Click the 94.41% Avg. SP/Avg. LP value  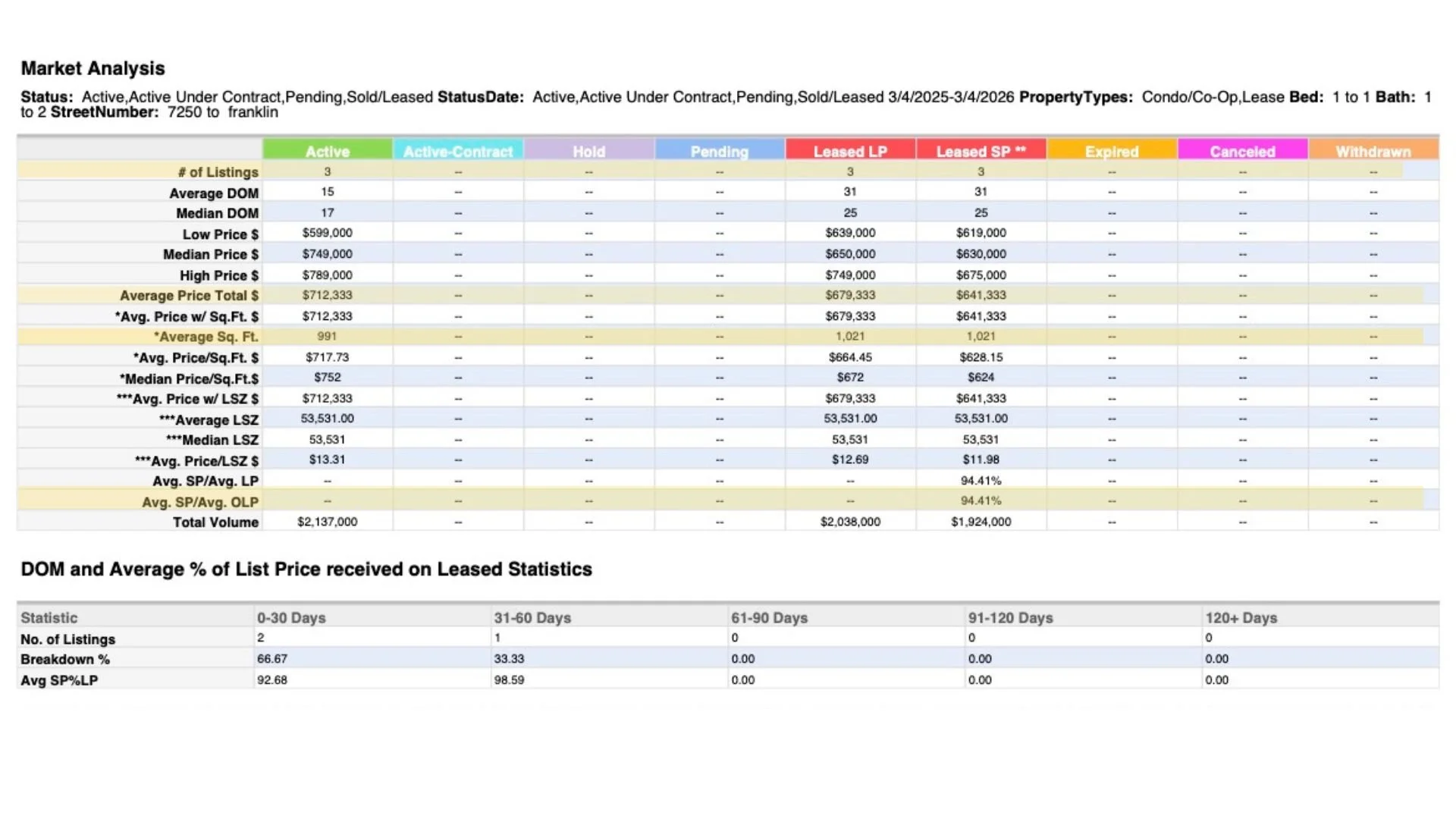[x=981, y=481]
